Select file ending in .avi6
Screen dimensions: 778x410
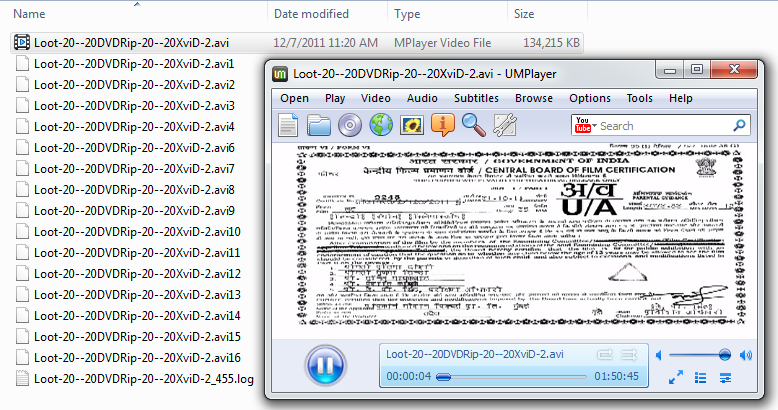(134, 148)
